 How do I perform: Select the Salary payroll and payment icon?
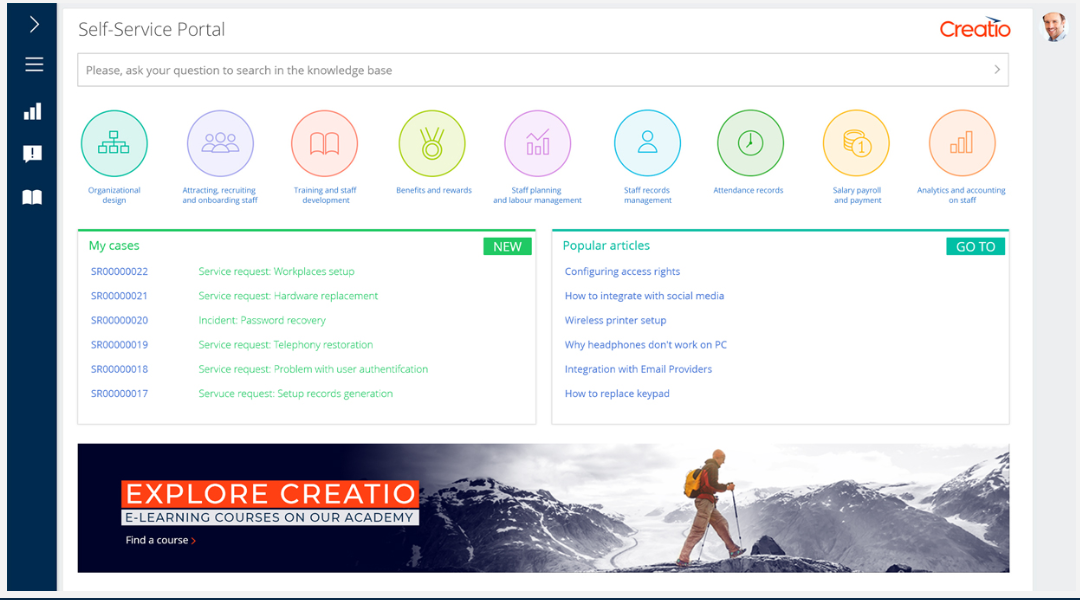click(856, 144)
